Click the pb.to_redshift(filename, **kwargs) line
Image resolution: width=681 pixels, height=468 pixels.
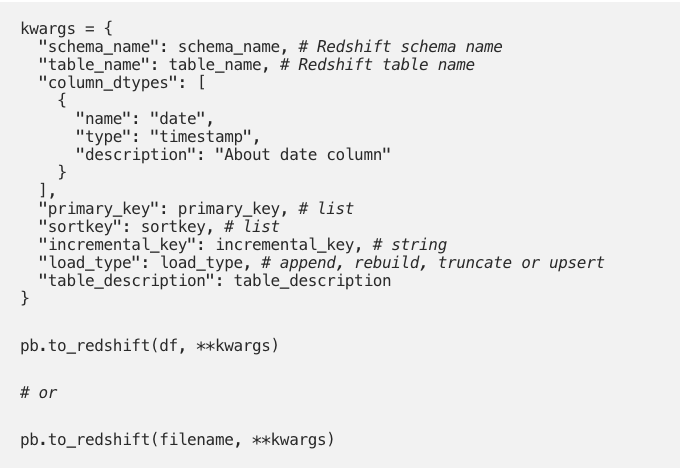coord(176,438)
